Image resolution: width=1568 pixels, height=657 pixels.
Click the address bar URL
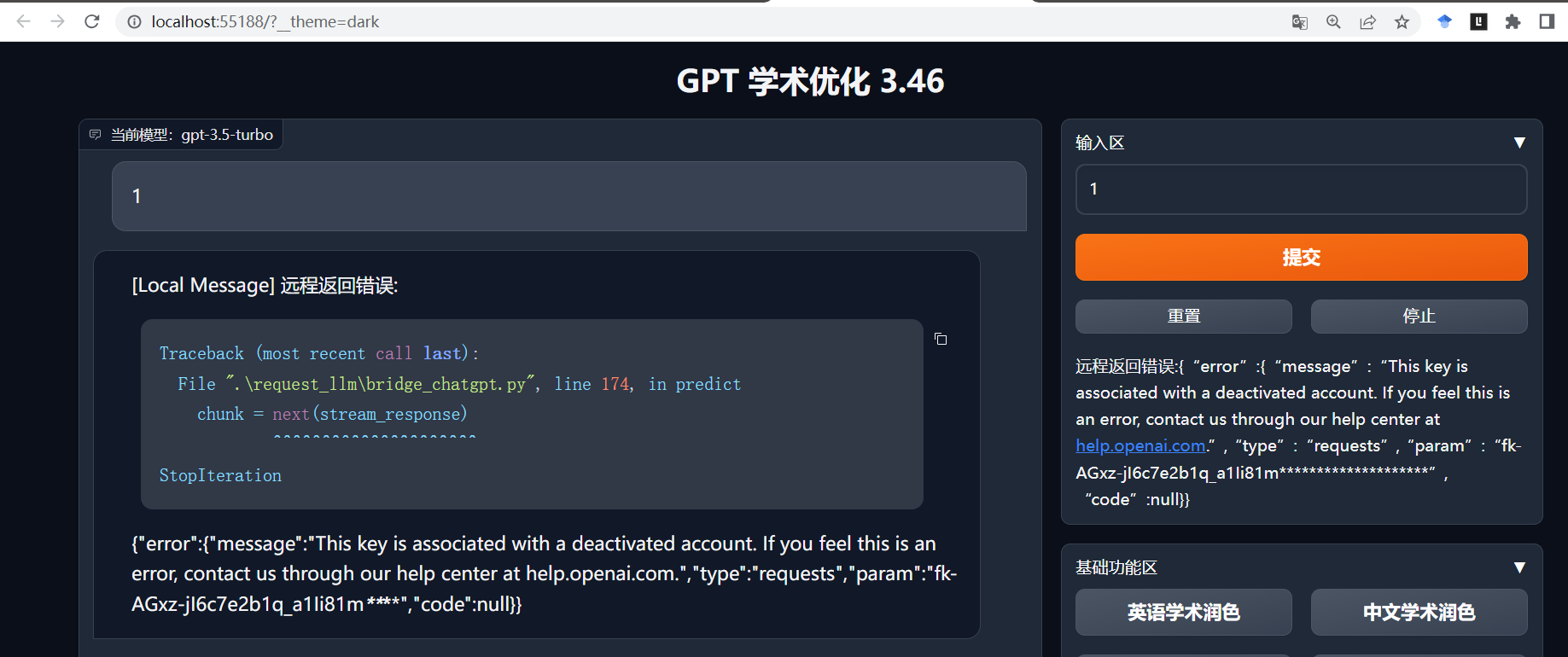[x=265, y=22]
